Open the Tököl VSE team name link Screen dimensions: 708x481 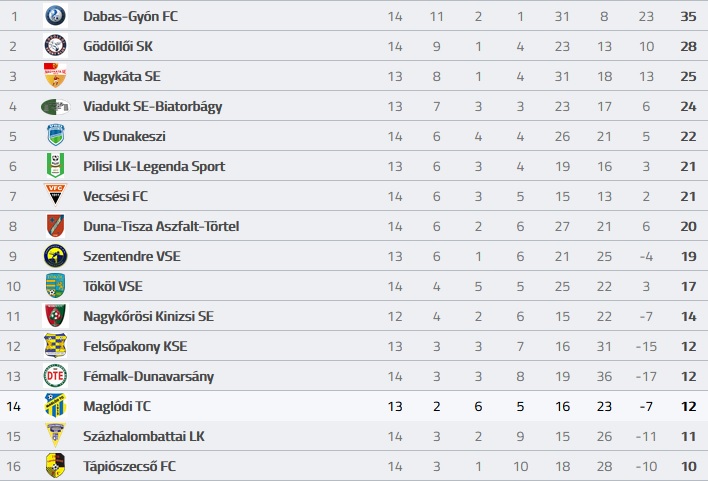[113, 286]
